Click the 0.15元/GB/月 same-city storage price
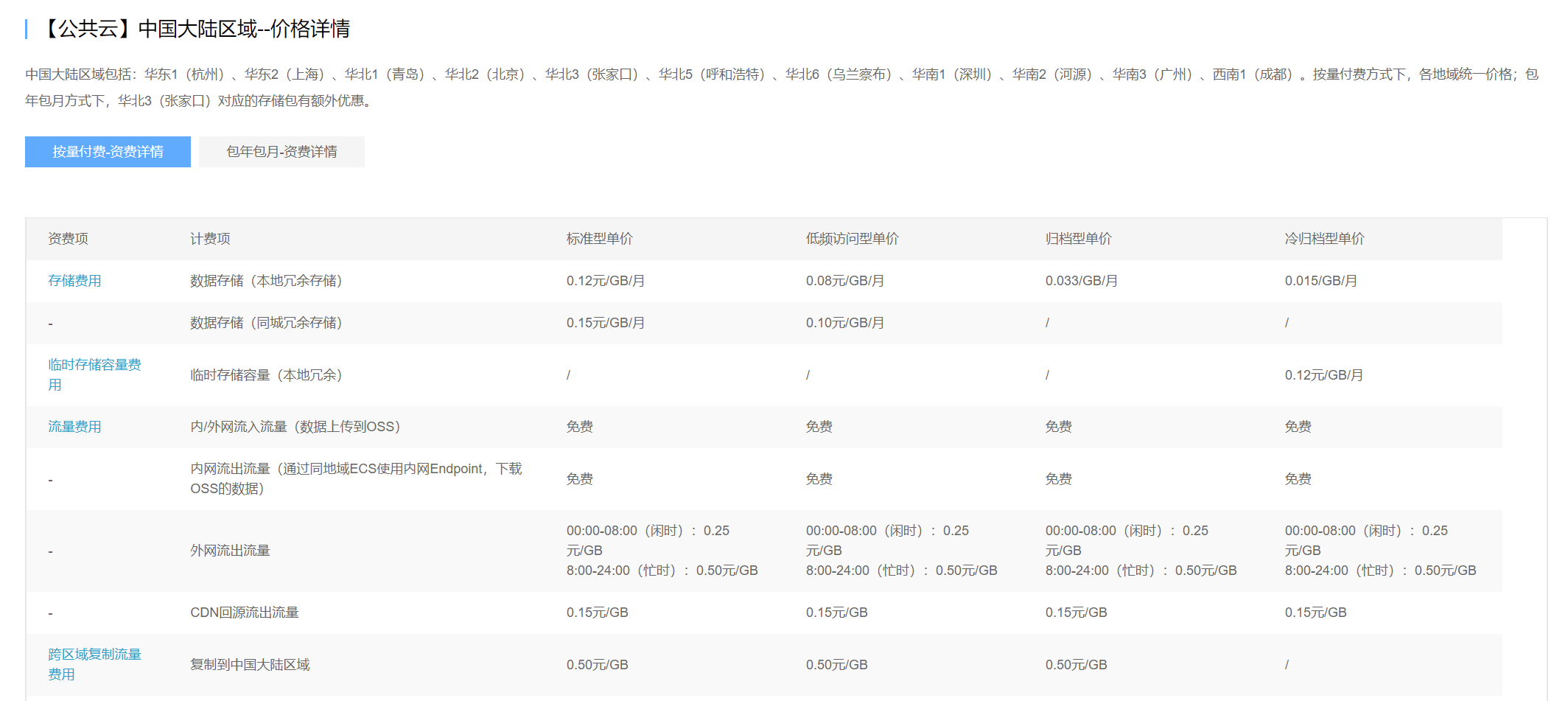This screenshot has width=1568, height=701. click(605, 323)
